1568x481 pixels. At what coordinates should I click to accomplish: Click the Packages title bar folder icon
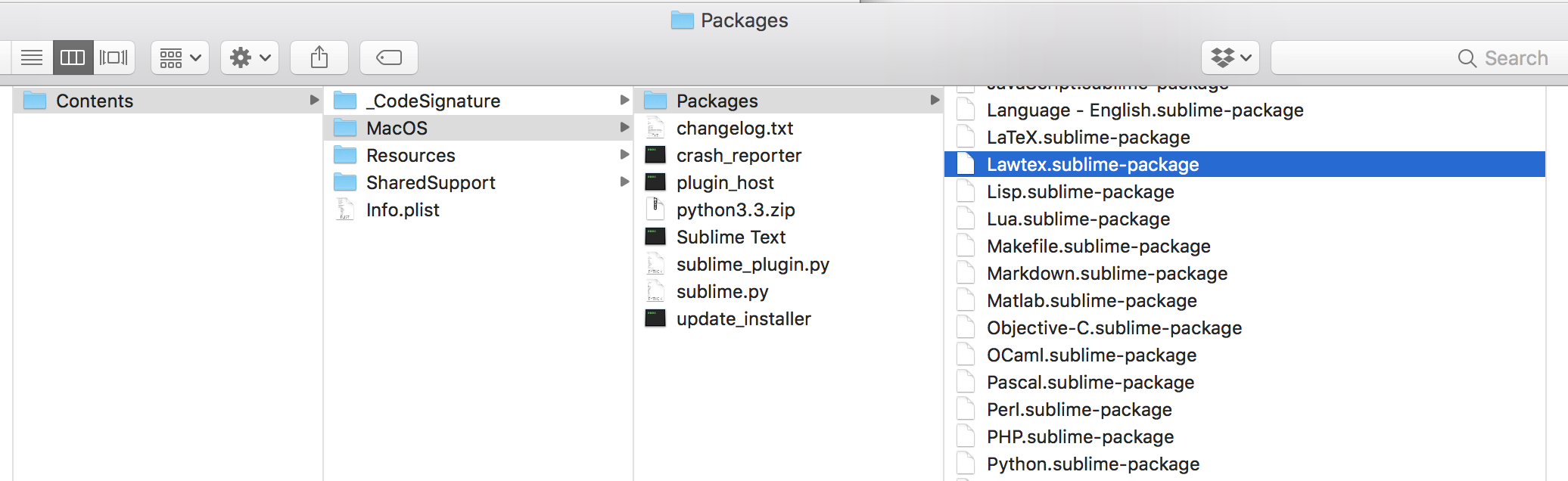point(682,20)
